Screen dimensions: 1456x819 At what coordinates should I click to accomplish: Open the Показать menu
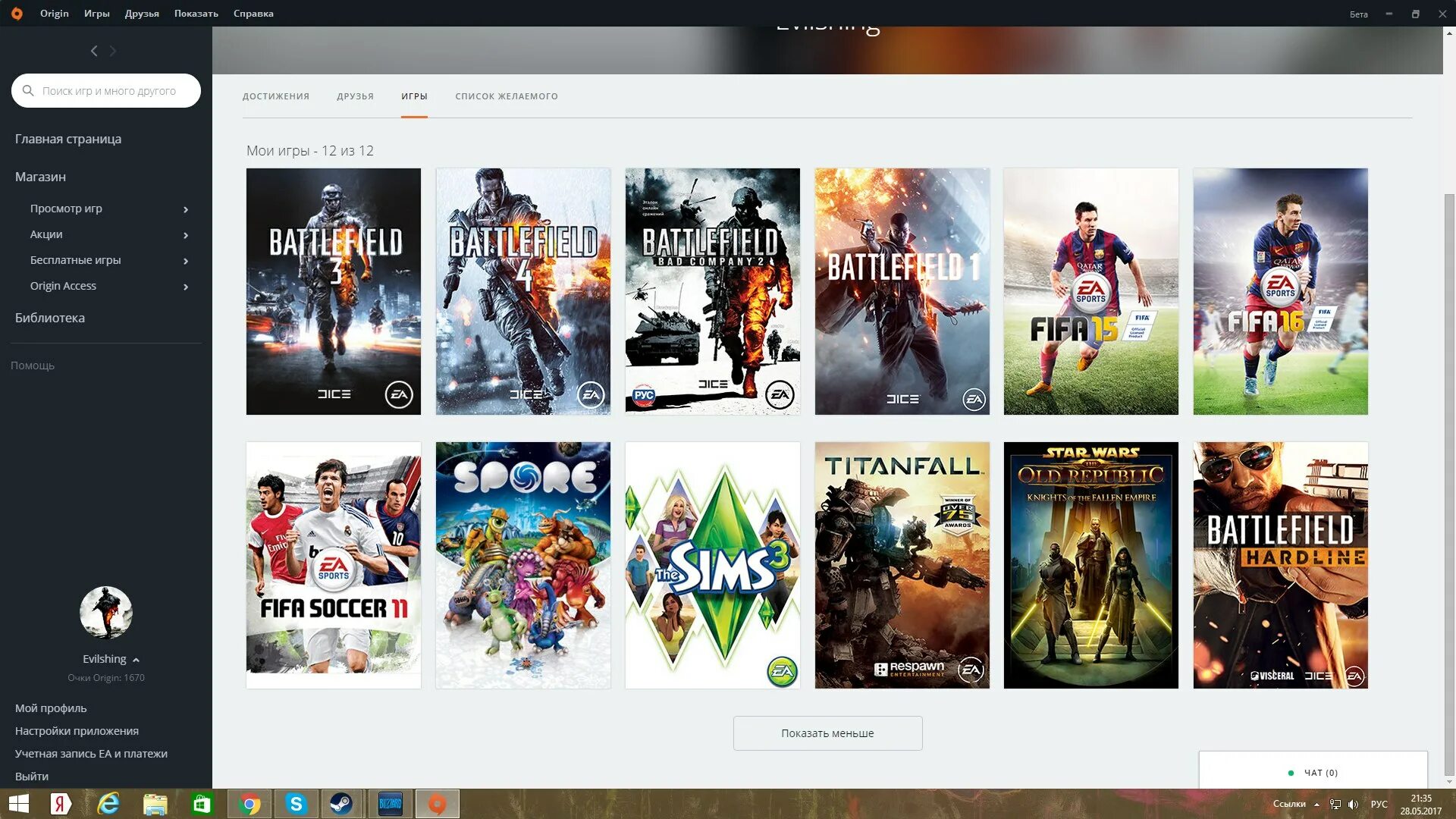[196, 14]
